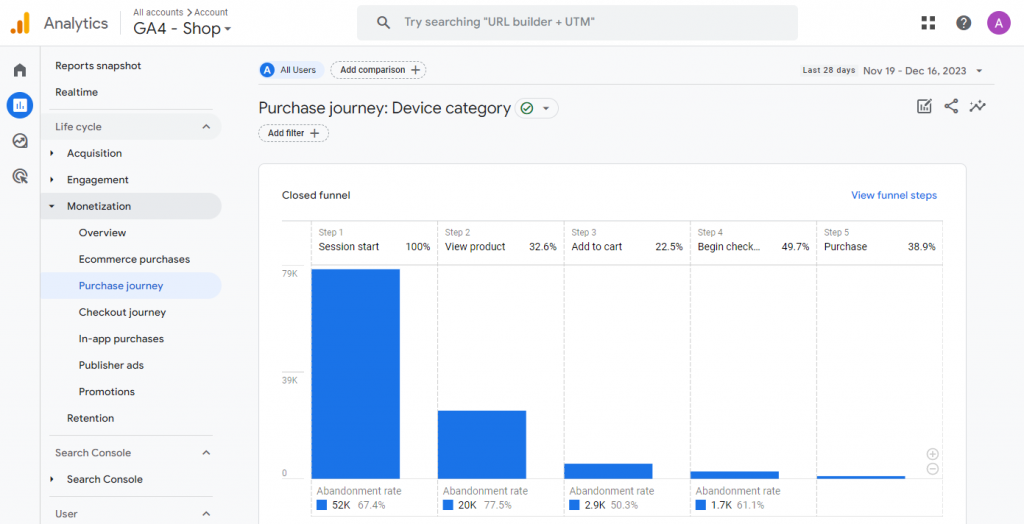Screen dimensions: 1024x524
Task: Click the Add comparison button
Action: click(x=378, y=70)
